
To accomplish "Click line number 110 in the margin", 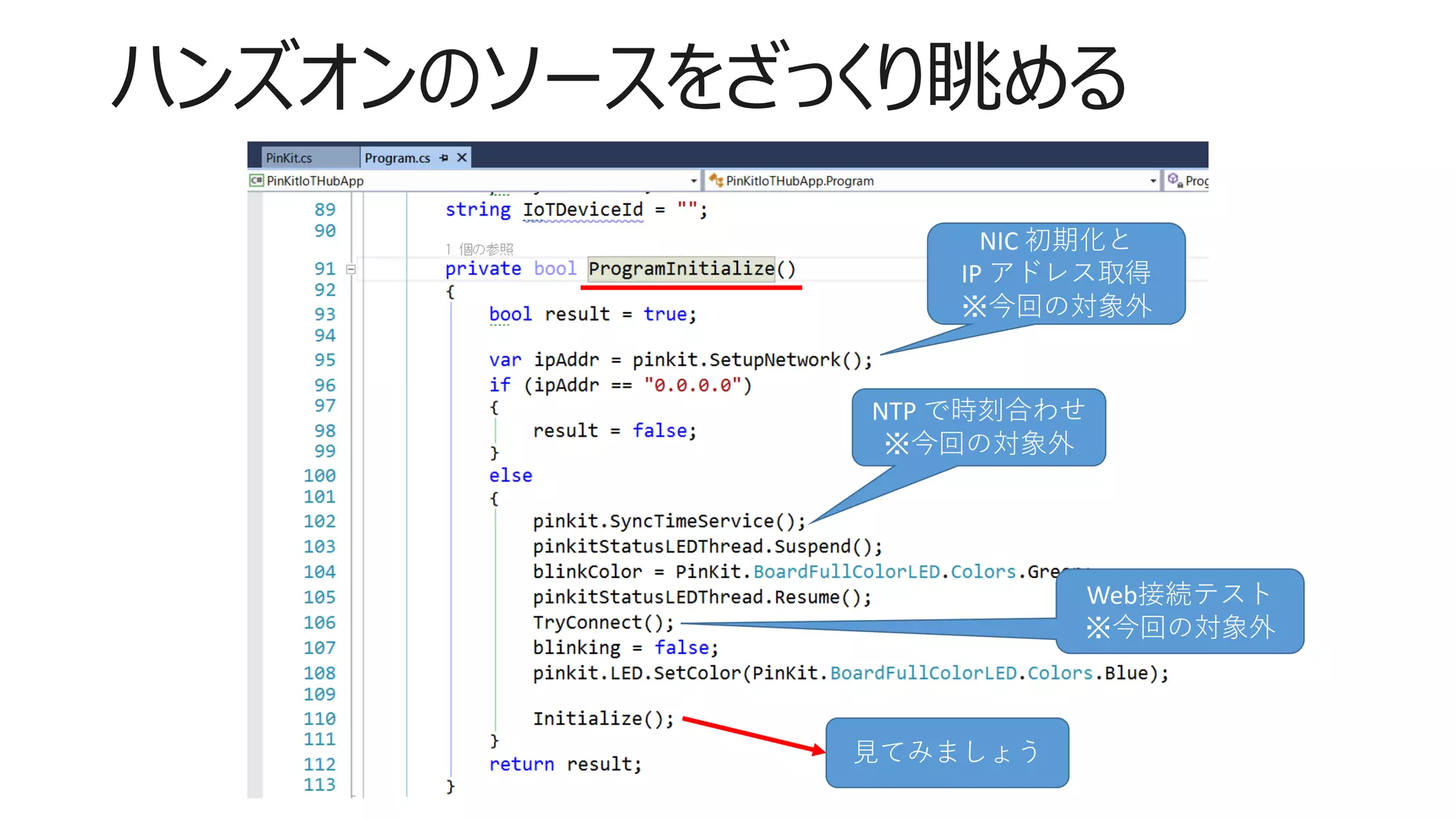I will point(319,719).
